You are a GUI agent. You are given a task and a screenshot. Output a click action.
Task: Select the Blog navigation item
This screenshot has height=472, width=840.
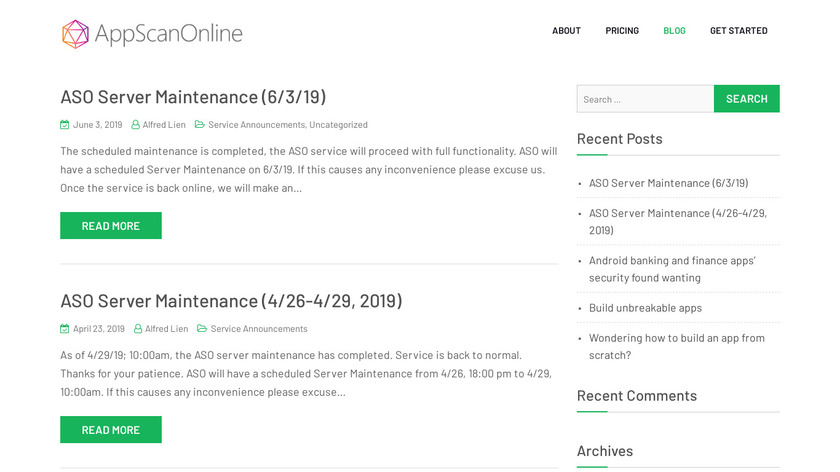674,31
